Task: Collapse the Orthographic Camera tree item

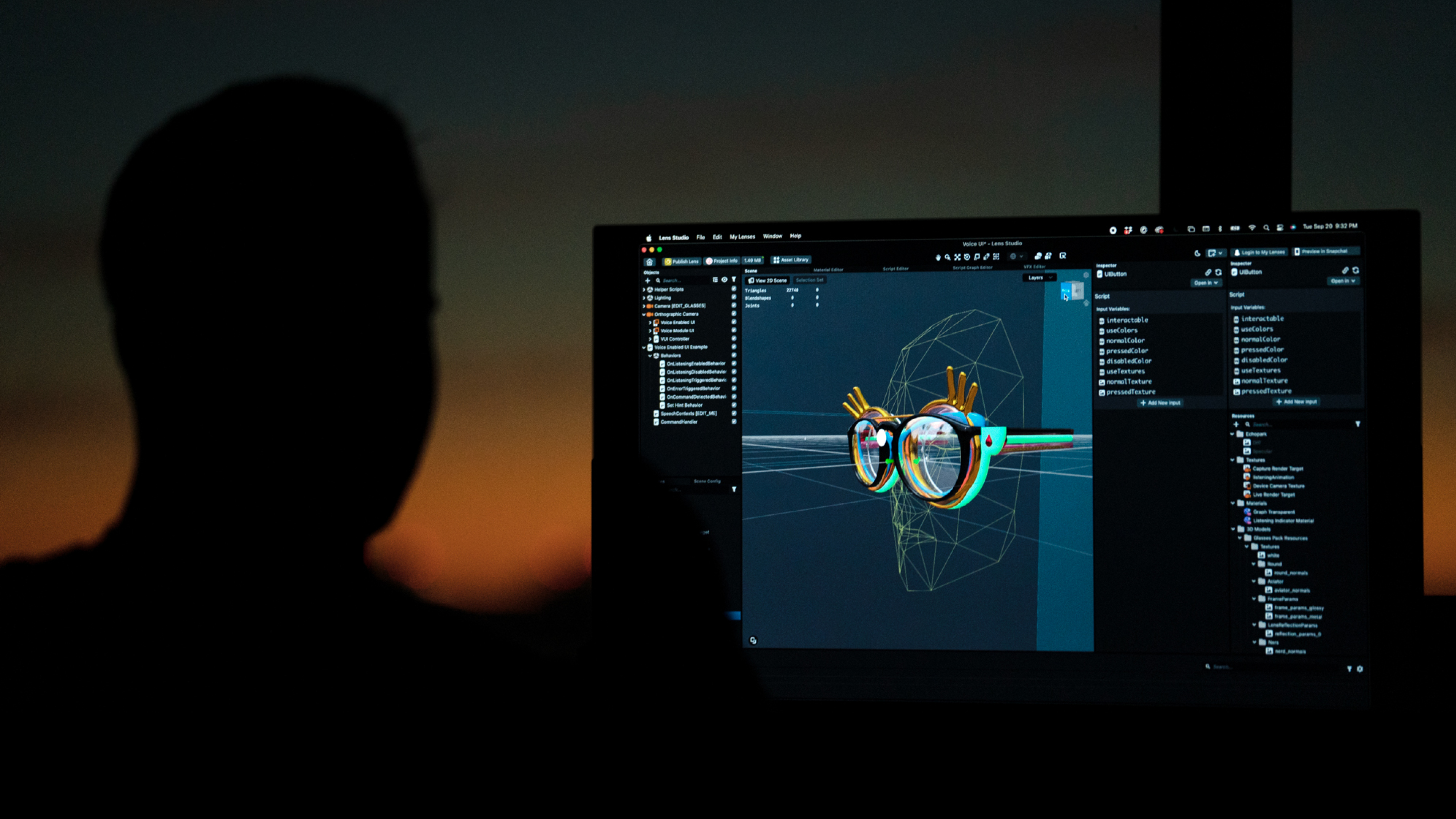Action: pyautogui.click(x=644, y=314)
